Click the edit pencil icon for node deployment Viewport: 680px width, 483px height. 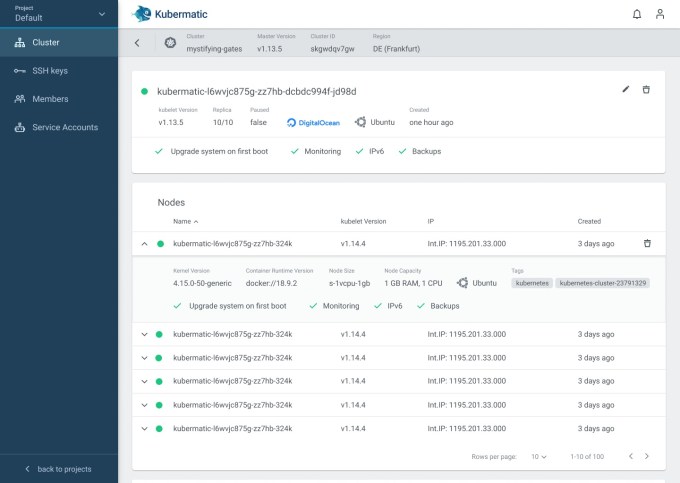coord(626,89)
